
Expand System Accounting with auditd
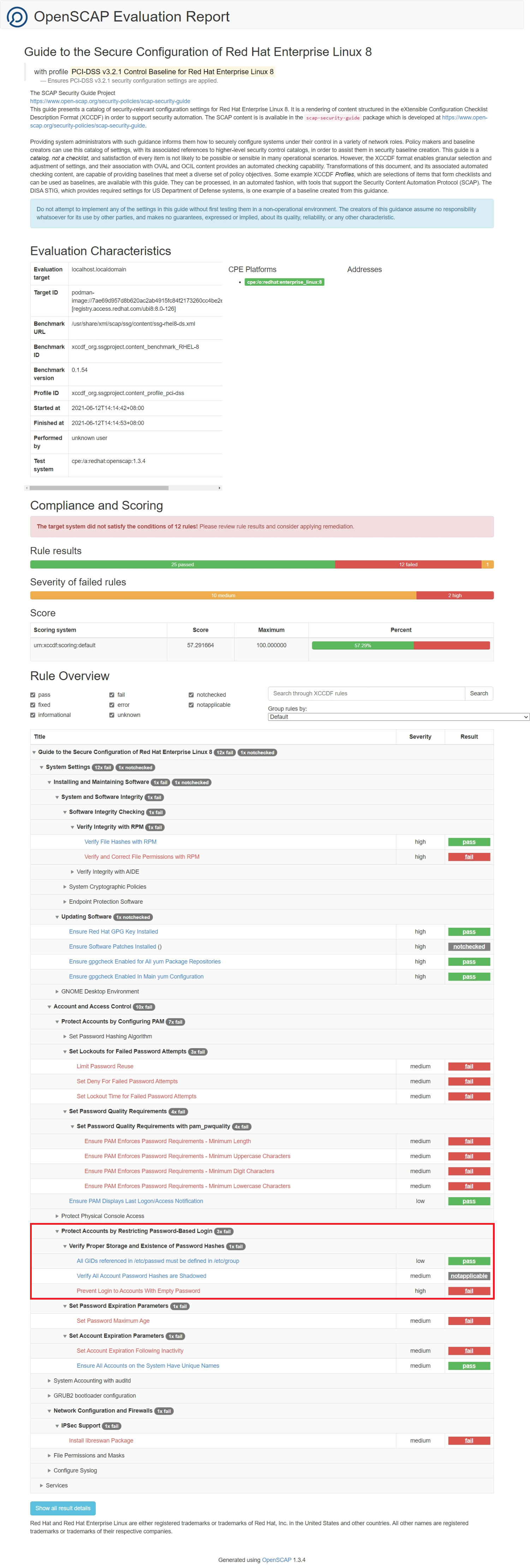[x=49, y=1380]
